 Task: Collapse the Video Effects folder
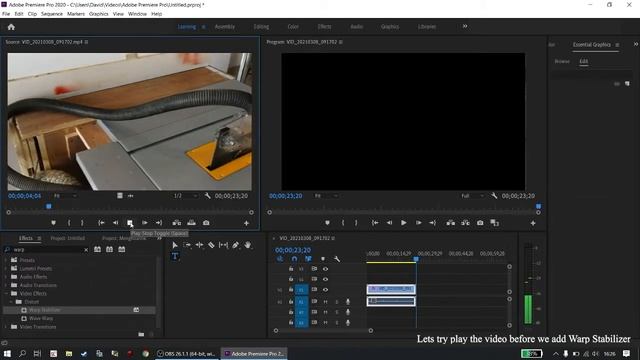[6, 293]
